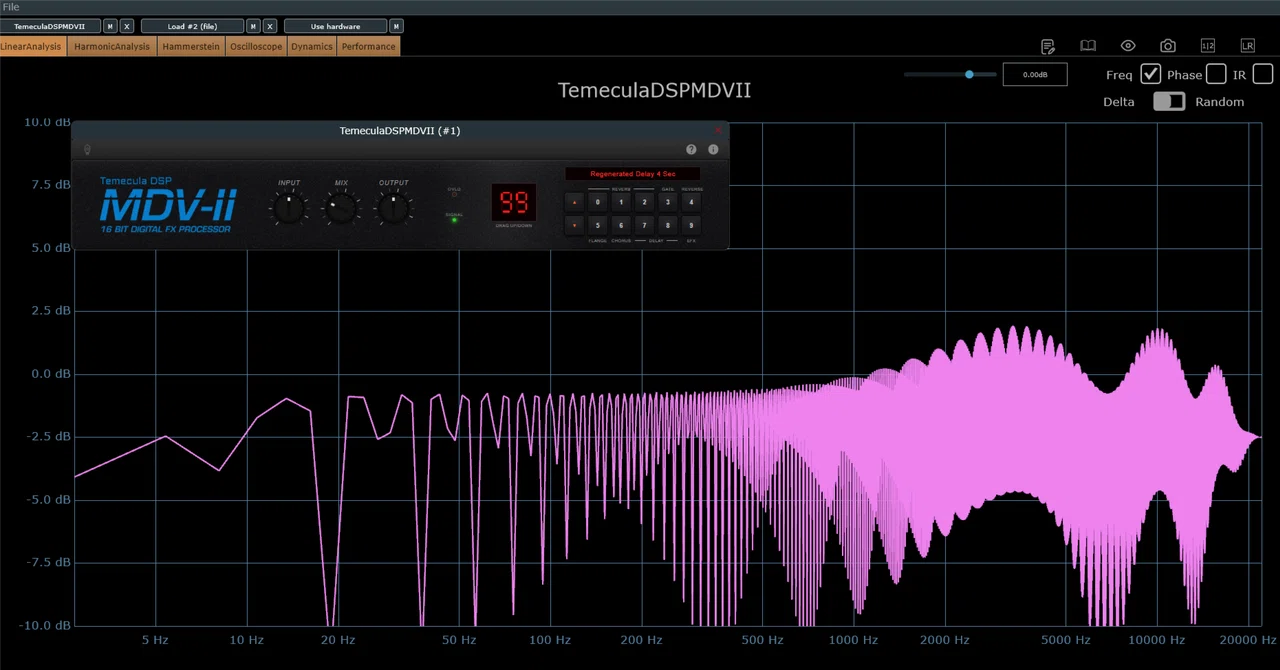The image size is (1280, 670).
Task: Switch to the HarmonicAnalysis tab
Action: (x=112, y=47)
